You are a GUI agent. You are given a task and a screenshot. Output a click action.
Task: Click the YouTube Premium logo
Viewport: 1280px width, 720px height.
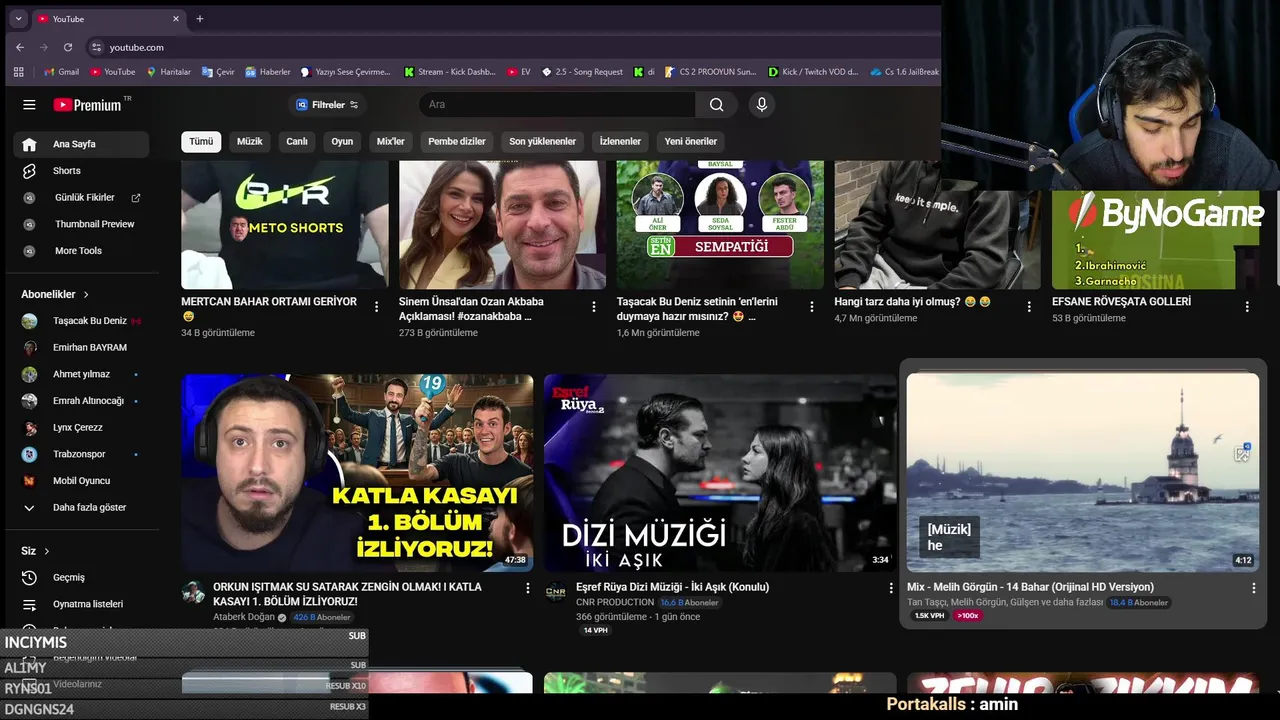tap(87, 105)
